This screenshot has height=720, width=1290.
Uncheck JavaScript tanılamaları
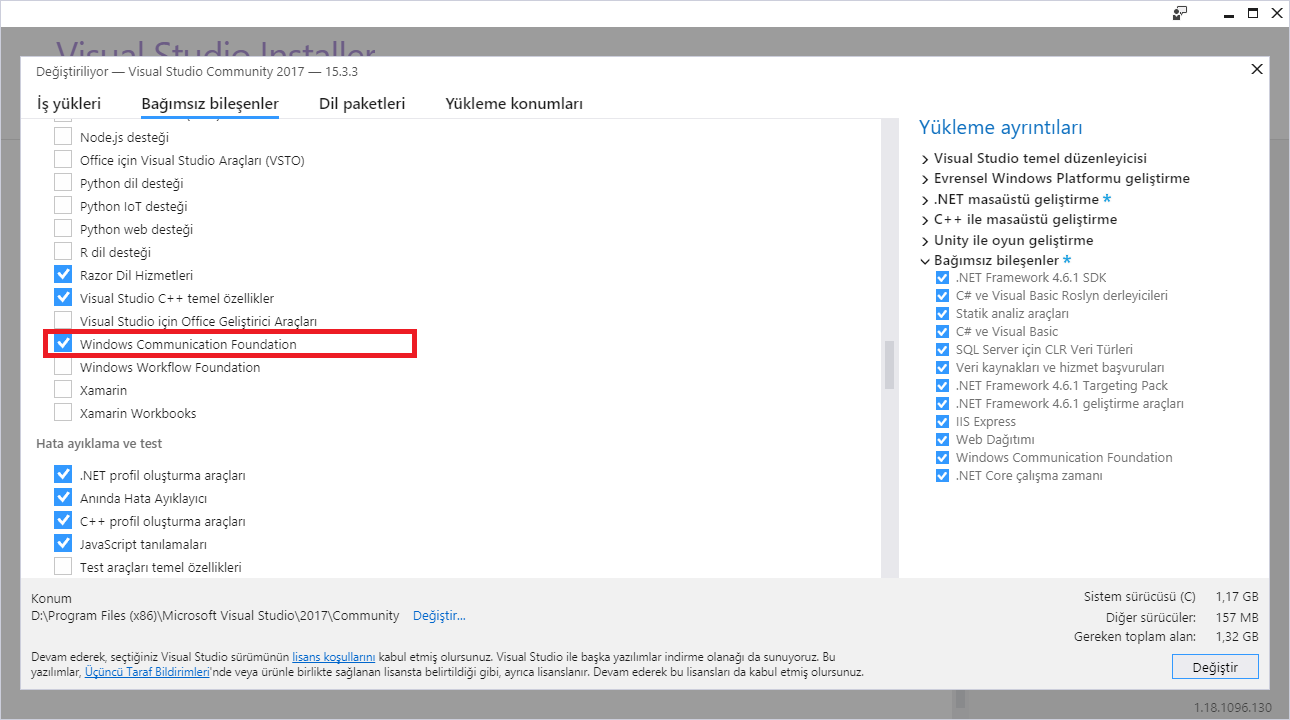coord(63,544)
